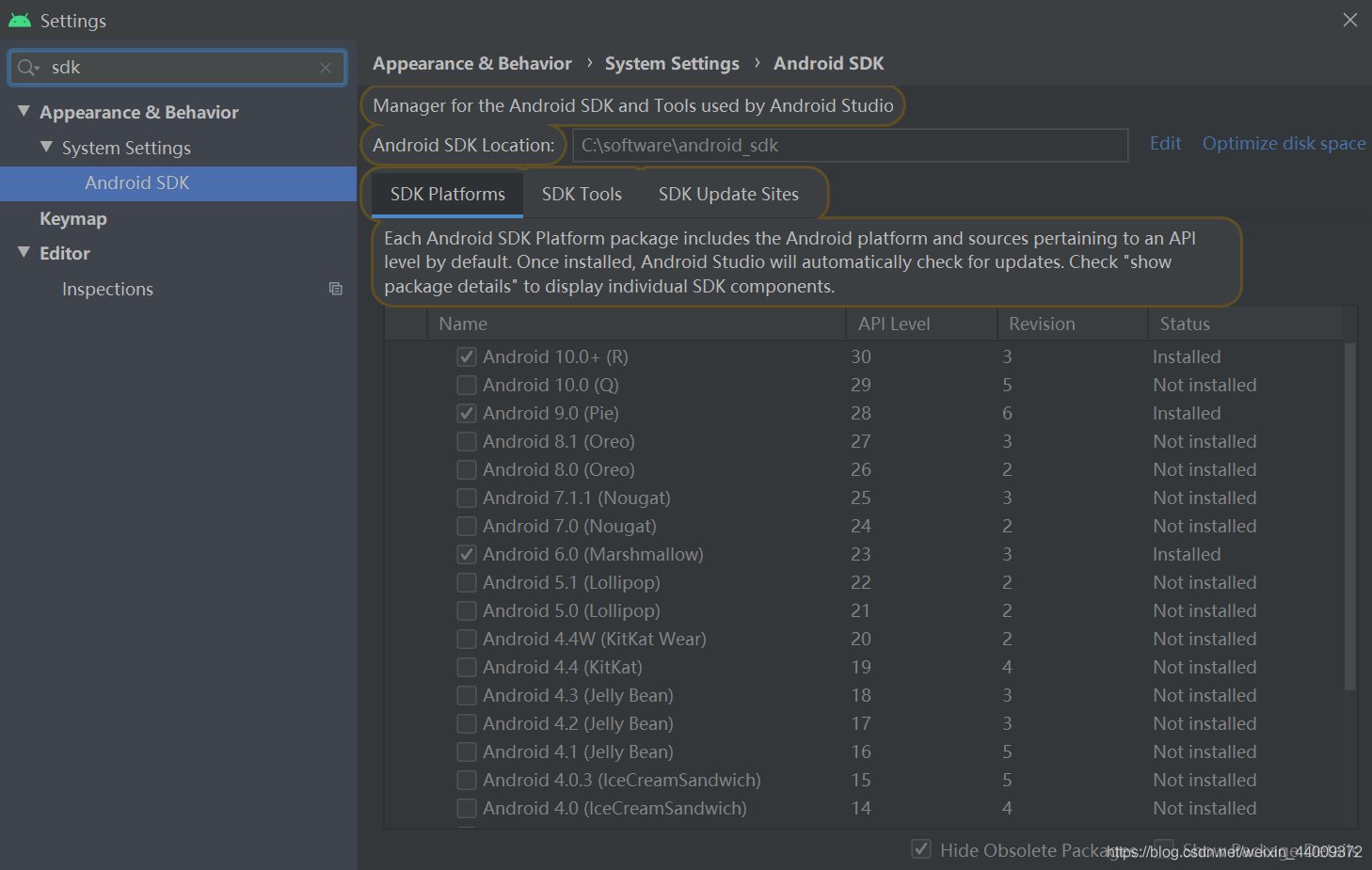This screenshot has height=870, width=1372.
Task: Collapse System Settings tree node
Action: [x=46, y=147]
